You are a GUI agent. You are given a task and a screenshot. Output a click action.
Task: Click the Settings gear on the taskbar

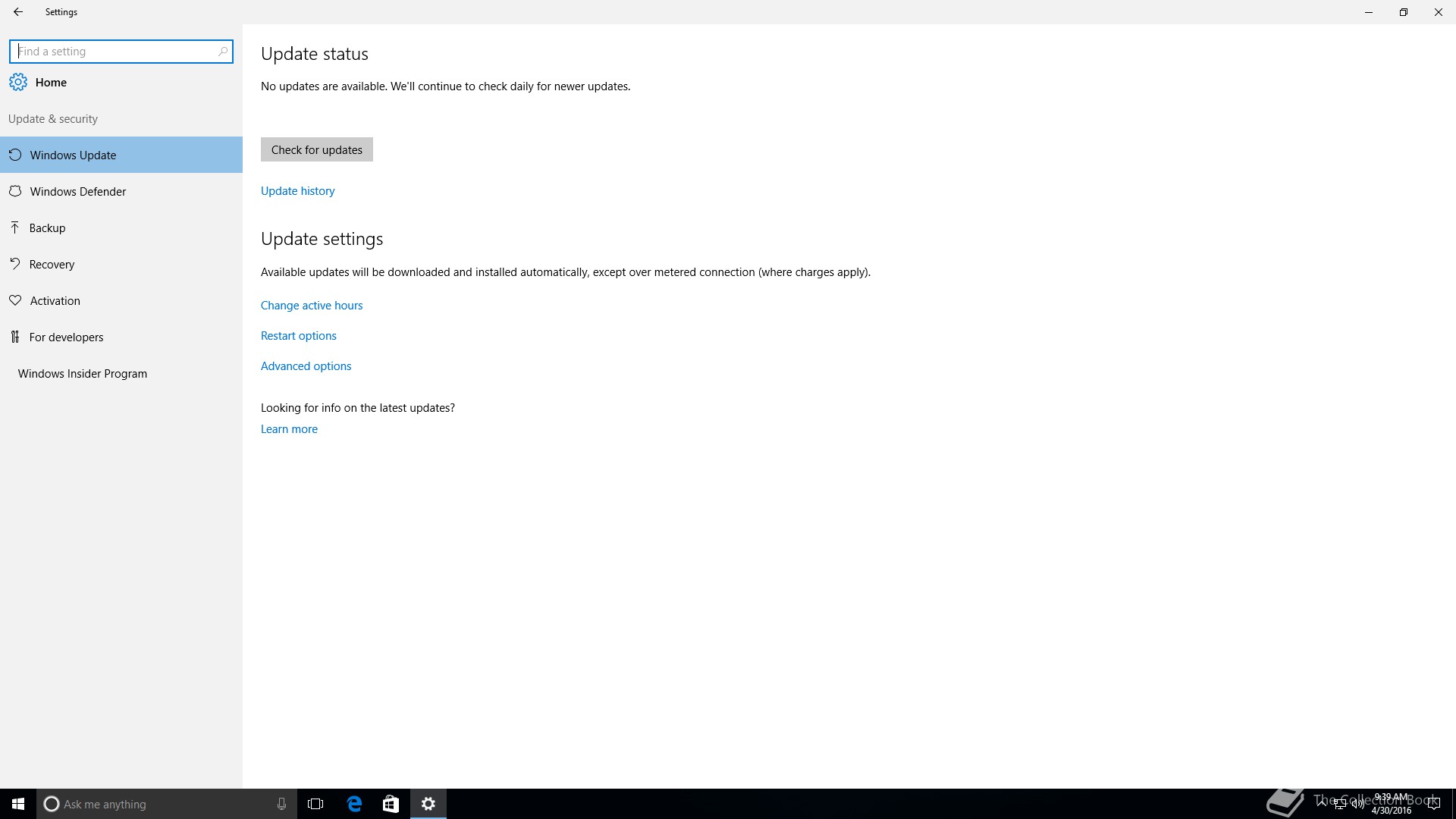(x=428, y=804)
